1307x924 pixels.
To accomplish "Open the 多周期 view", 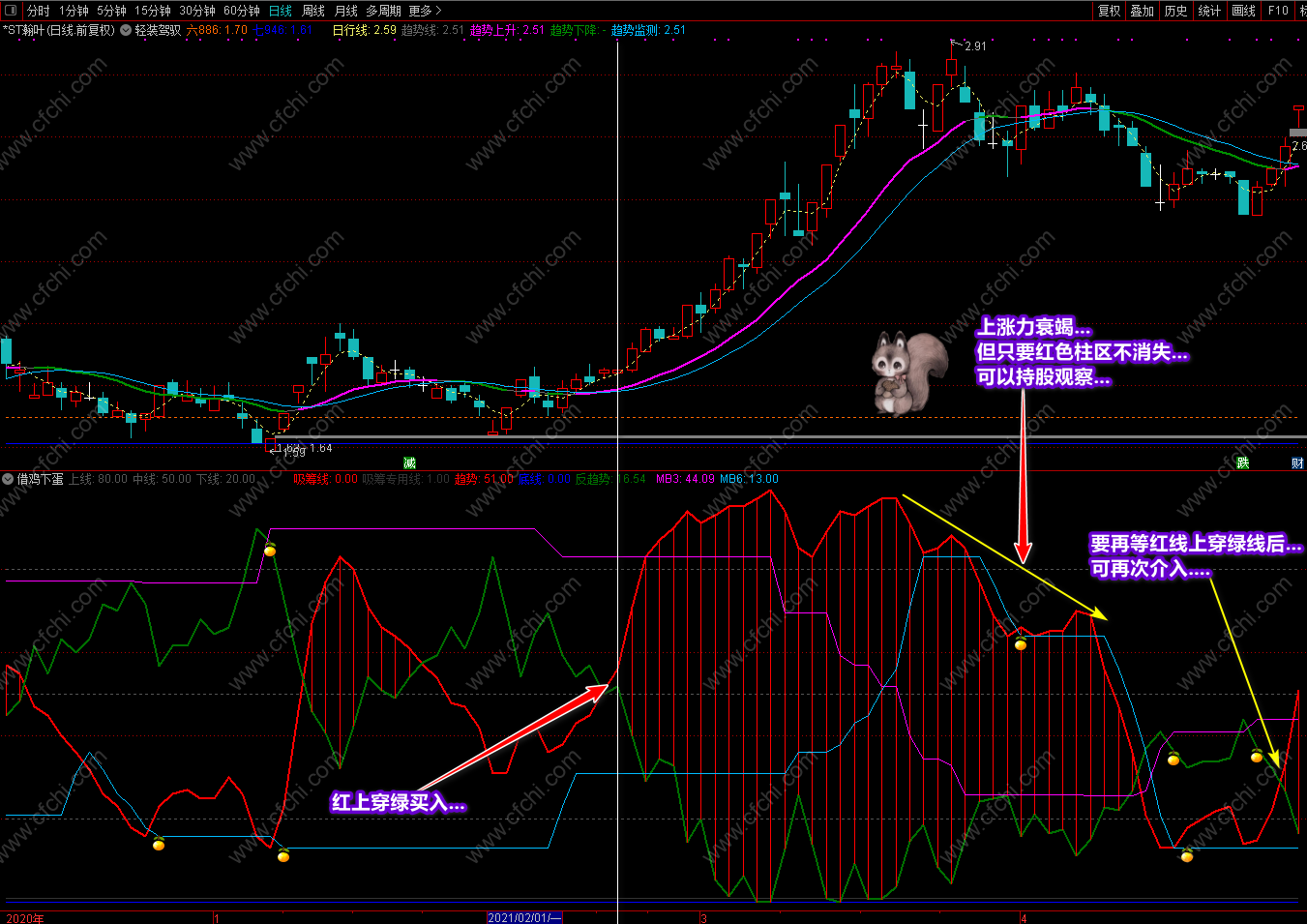I will point(383,11).
